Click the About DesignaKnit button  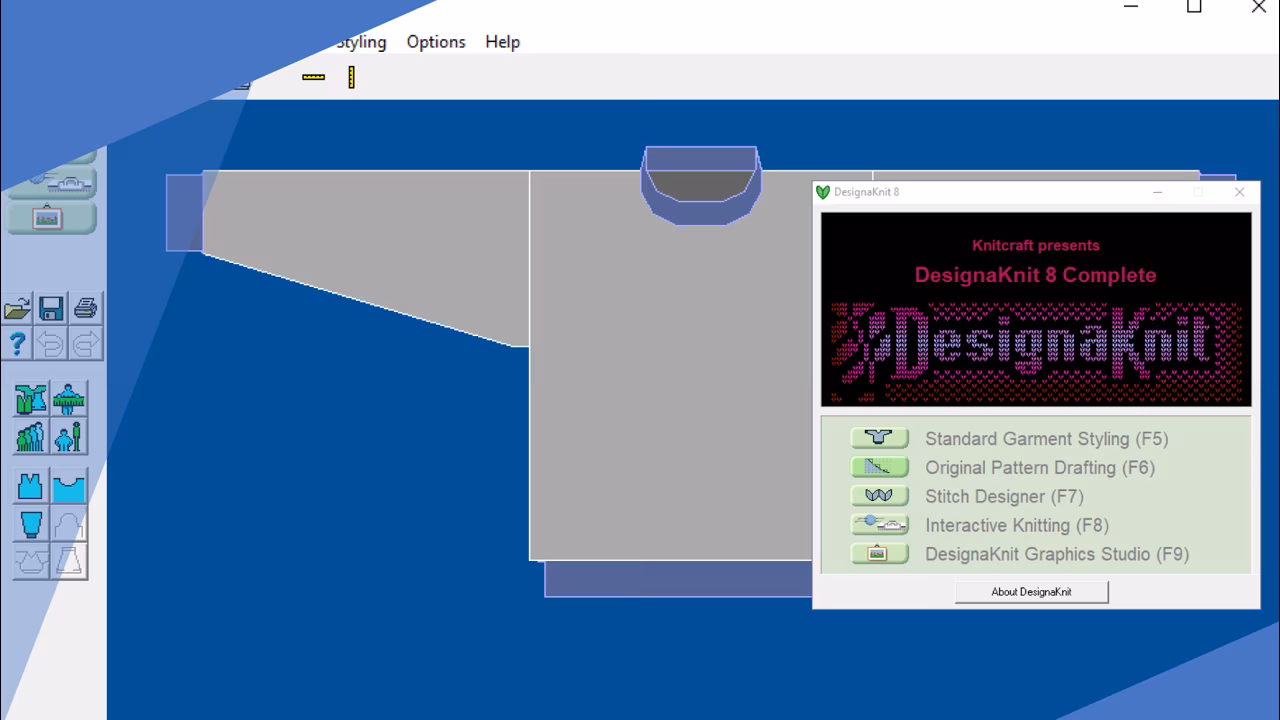click(x=1032, y=592)
